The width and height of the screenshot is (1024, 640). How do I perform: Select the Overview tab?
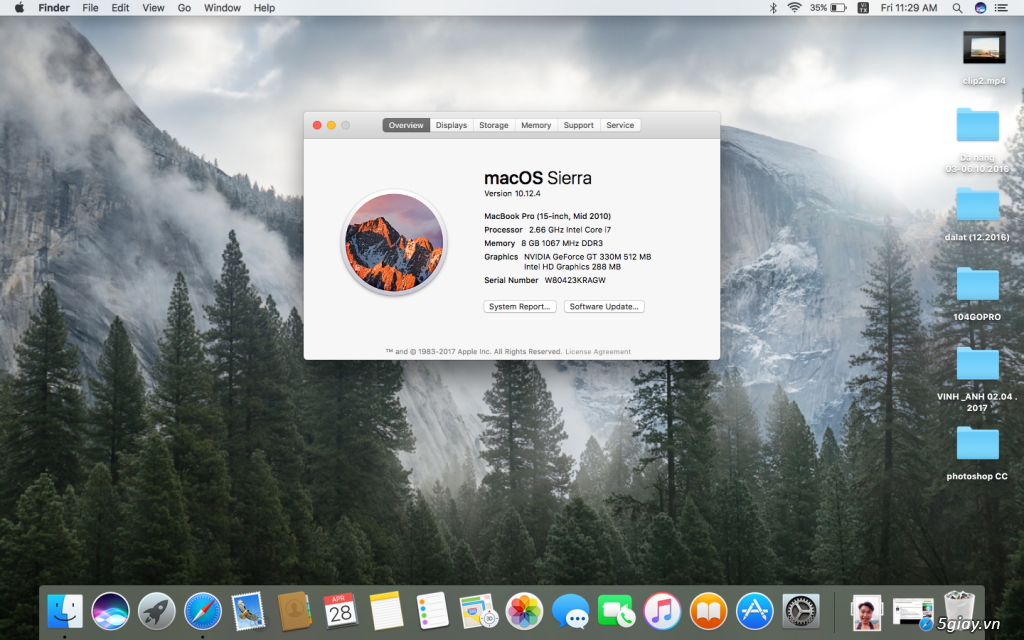(x=406, y=125)
